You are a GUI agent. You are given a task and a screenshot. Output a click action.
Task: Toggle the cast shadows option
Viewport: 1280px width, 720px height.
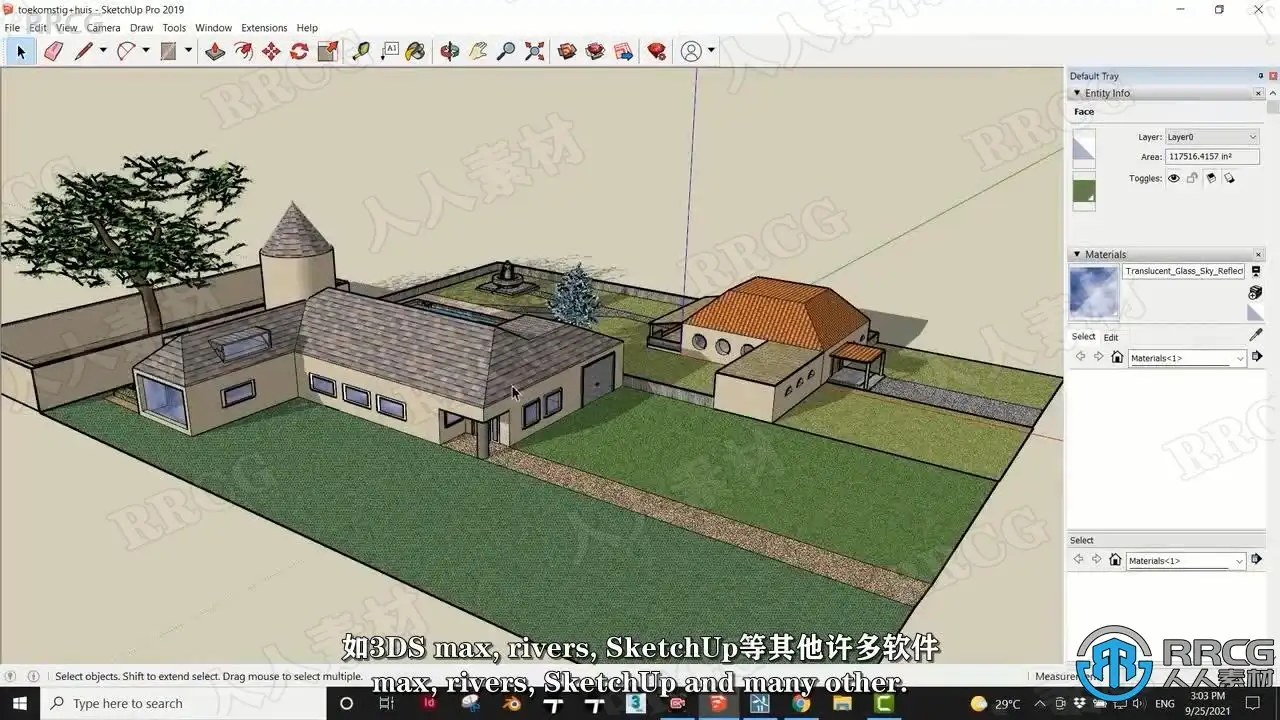click(1229, 178)
